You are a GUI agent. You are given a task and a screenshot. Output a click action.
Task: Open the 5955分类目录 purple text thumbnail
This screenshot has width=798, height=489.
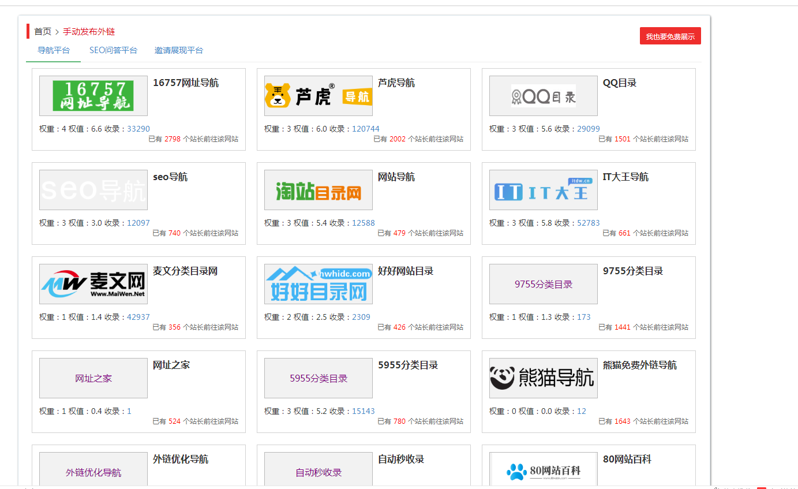(318, 378)
